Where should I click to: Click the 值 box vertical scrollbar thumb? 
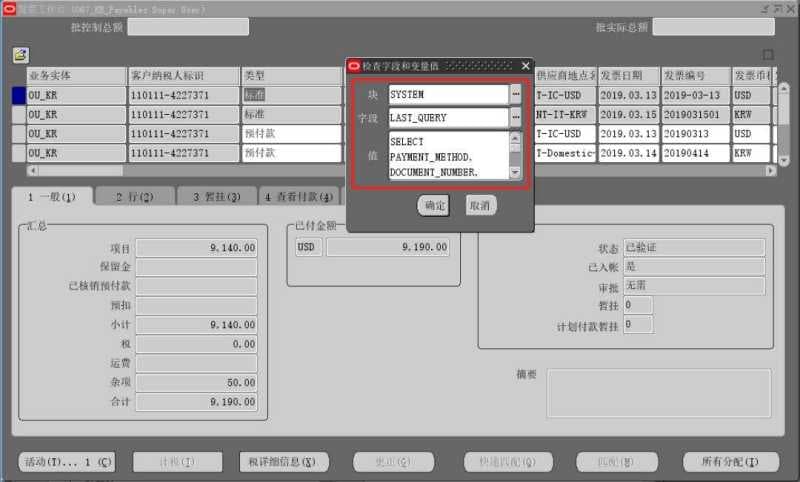pos(515,148)
